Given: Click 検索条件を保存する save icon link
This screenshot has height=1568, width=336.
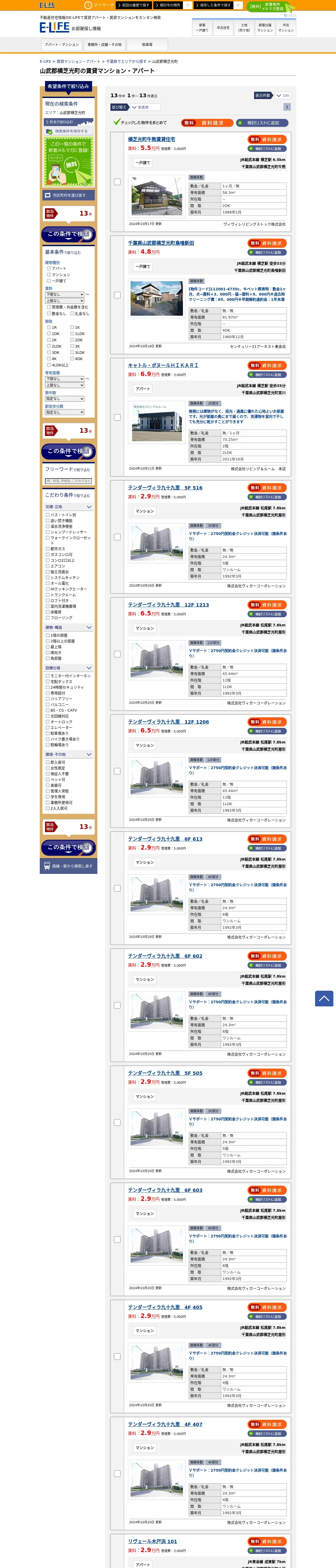Looking at the screenshot, I should coord(68,131).
